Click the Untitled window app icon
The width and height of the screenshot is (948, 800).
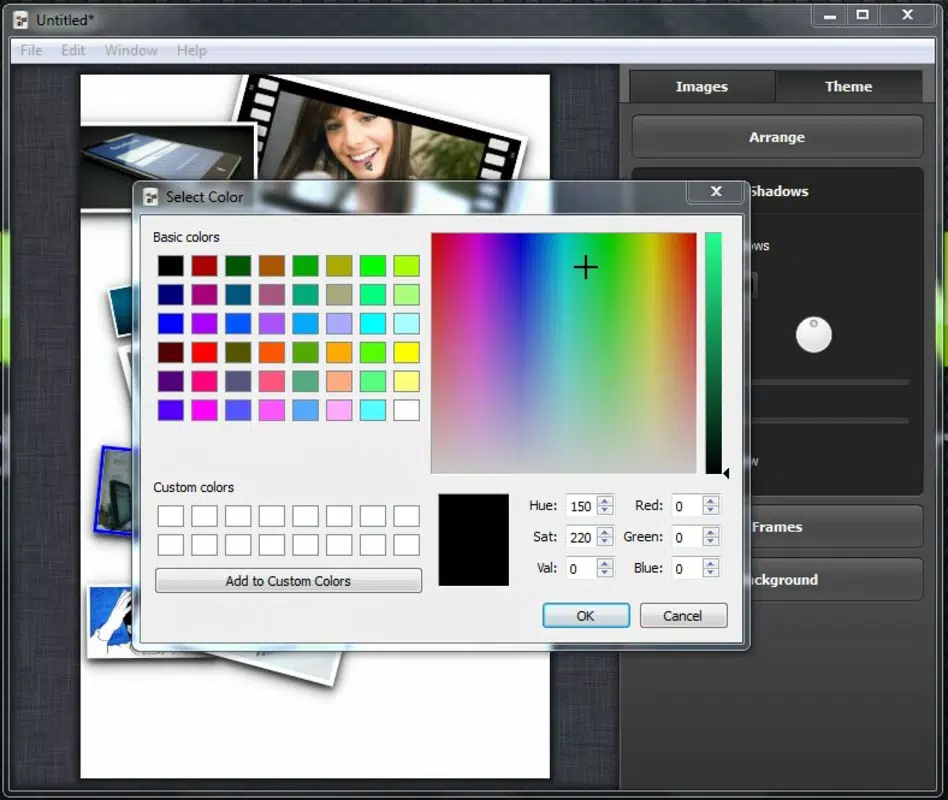tap(21, 21)
